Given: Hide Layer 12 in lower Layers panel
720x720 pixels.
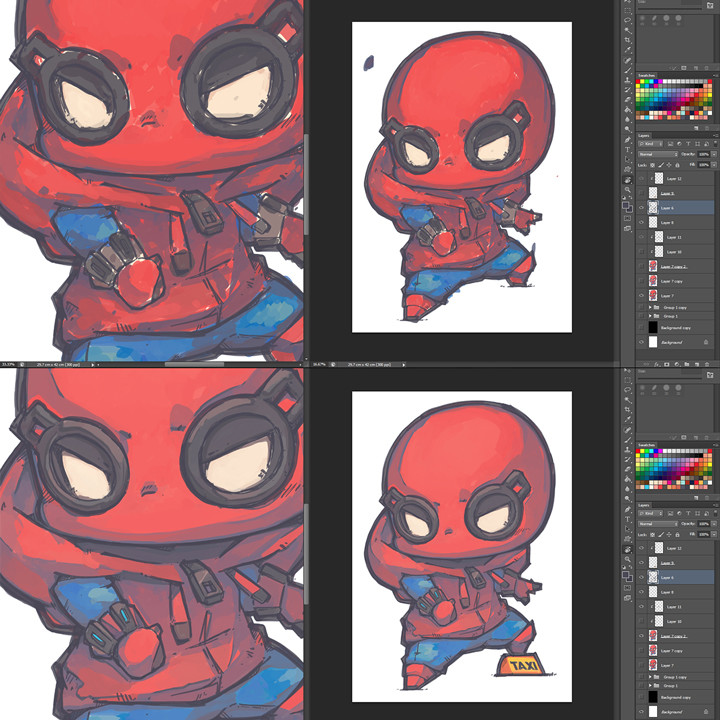Looking at the screenshot, I should pos(641,548).
